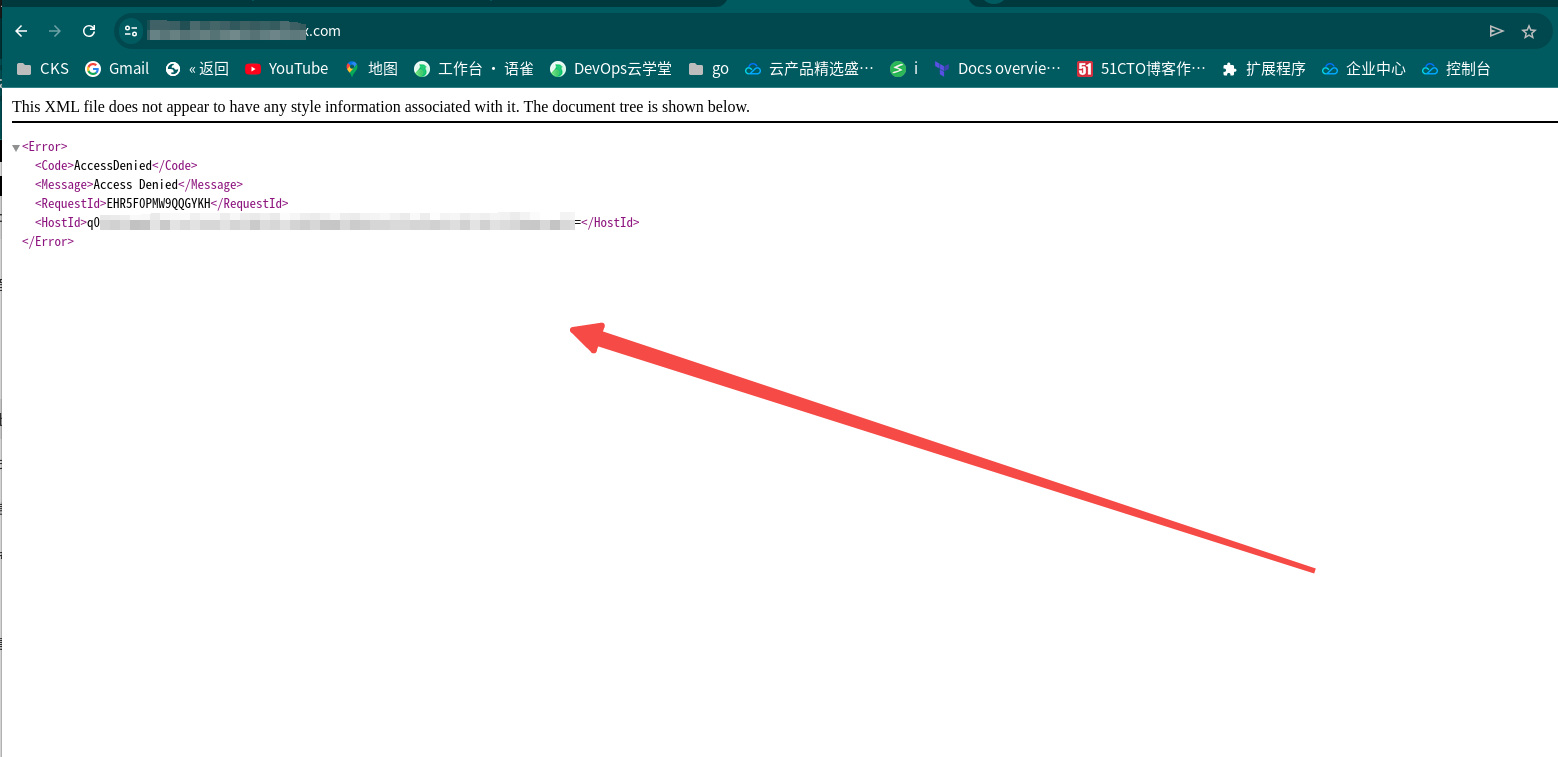This screenshot has height=757, width=1558.
Task: Open the Docs overvie bookmark
Action: pyautogui.click(x=1000, y=68)
